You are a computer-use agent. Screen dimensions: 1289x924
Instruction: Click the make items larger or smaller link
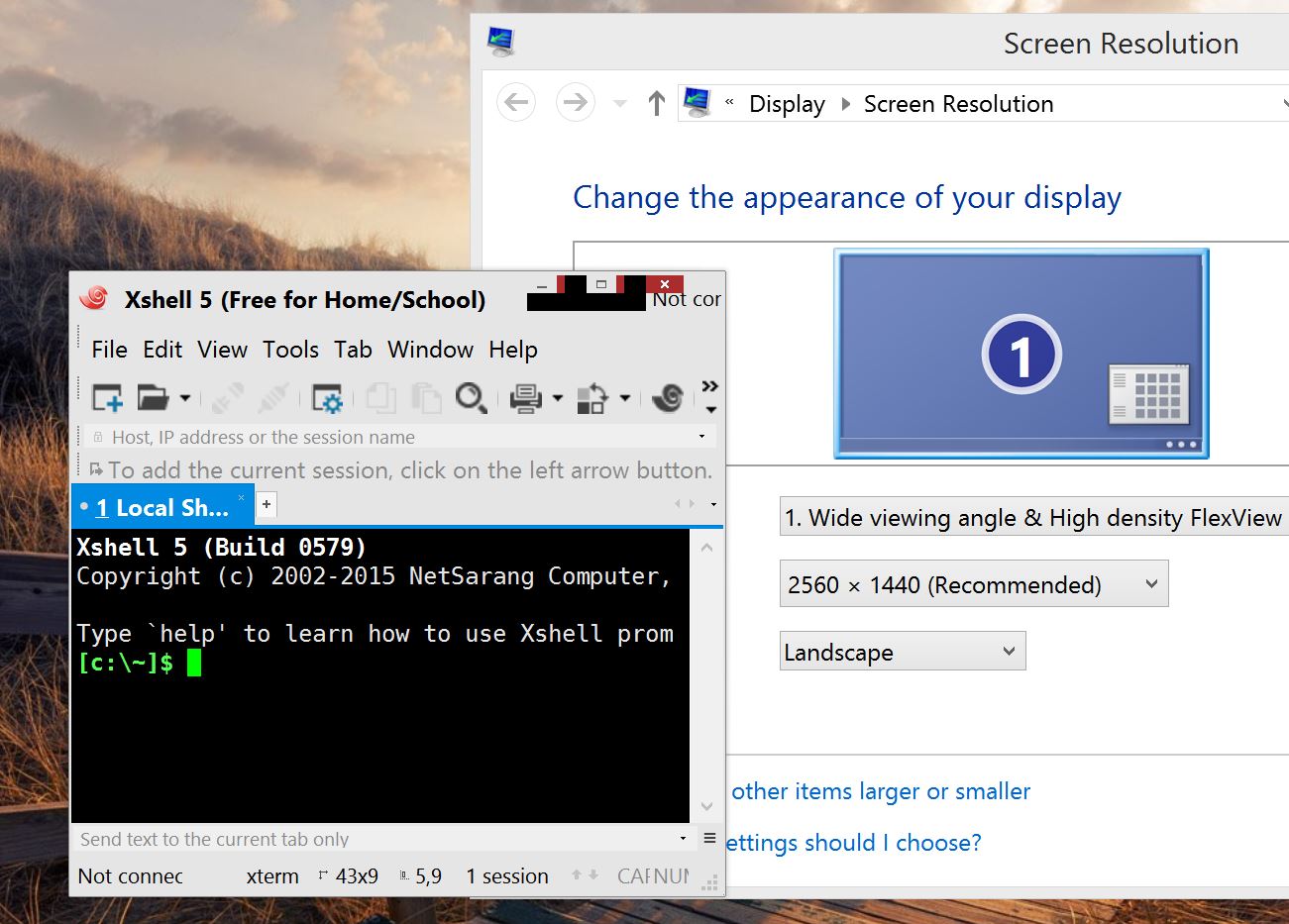point(880,791)
